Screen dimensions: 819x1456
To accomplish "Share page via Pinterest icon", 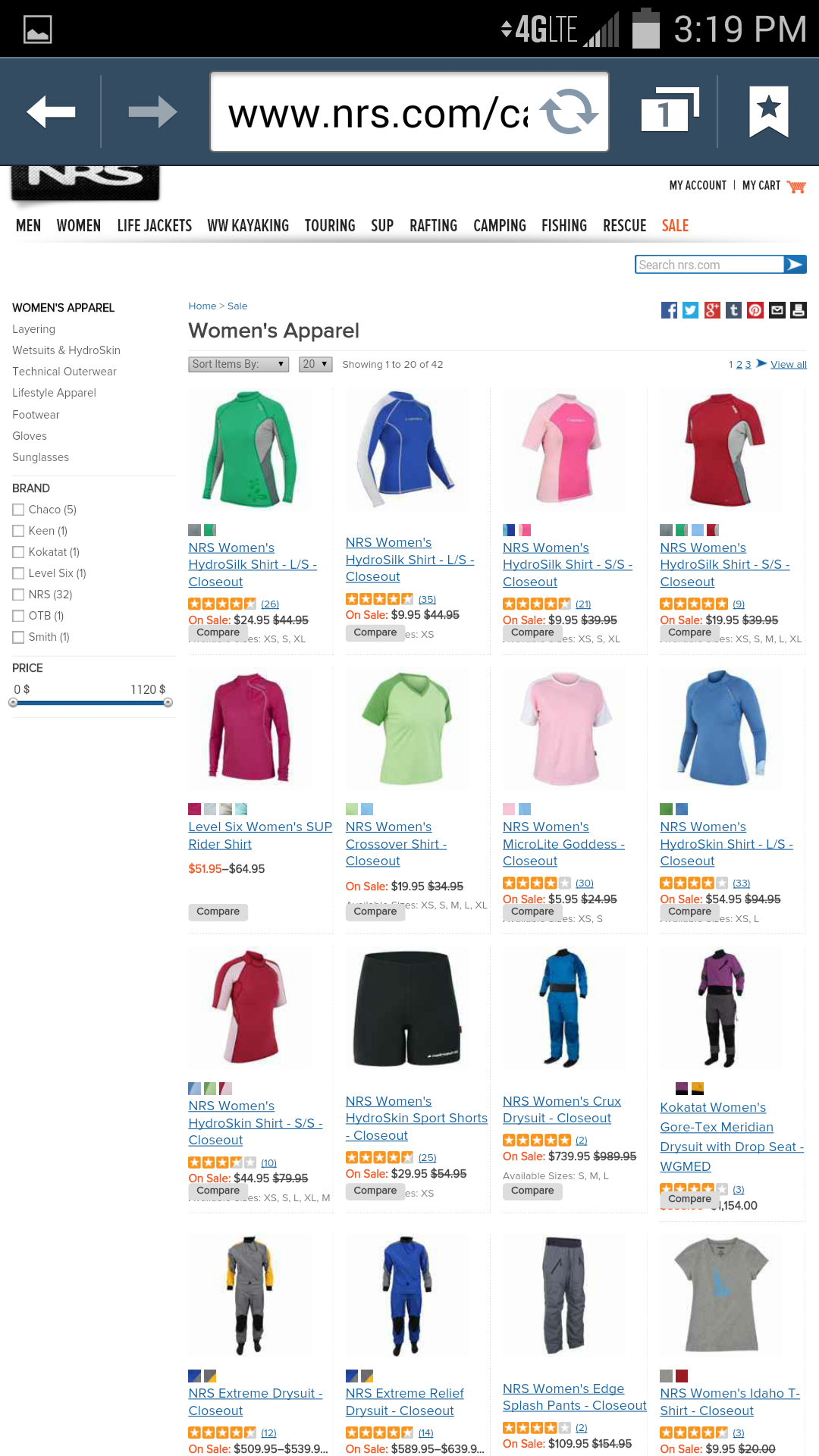I will tap(755, 310).
